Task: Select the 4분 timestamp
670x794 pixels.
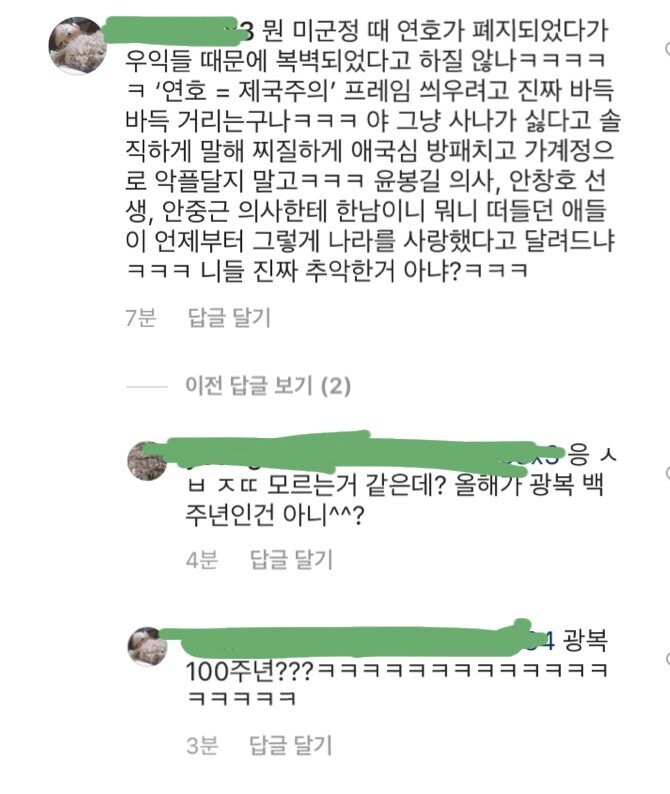Action: pos(202,560)
